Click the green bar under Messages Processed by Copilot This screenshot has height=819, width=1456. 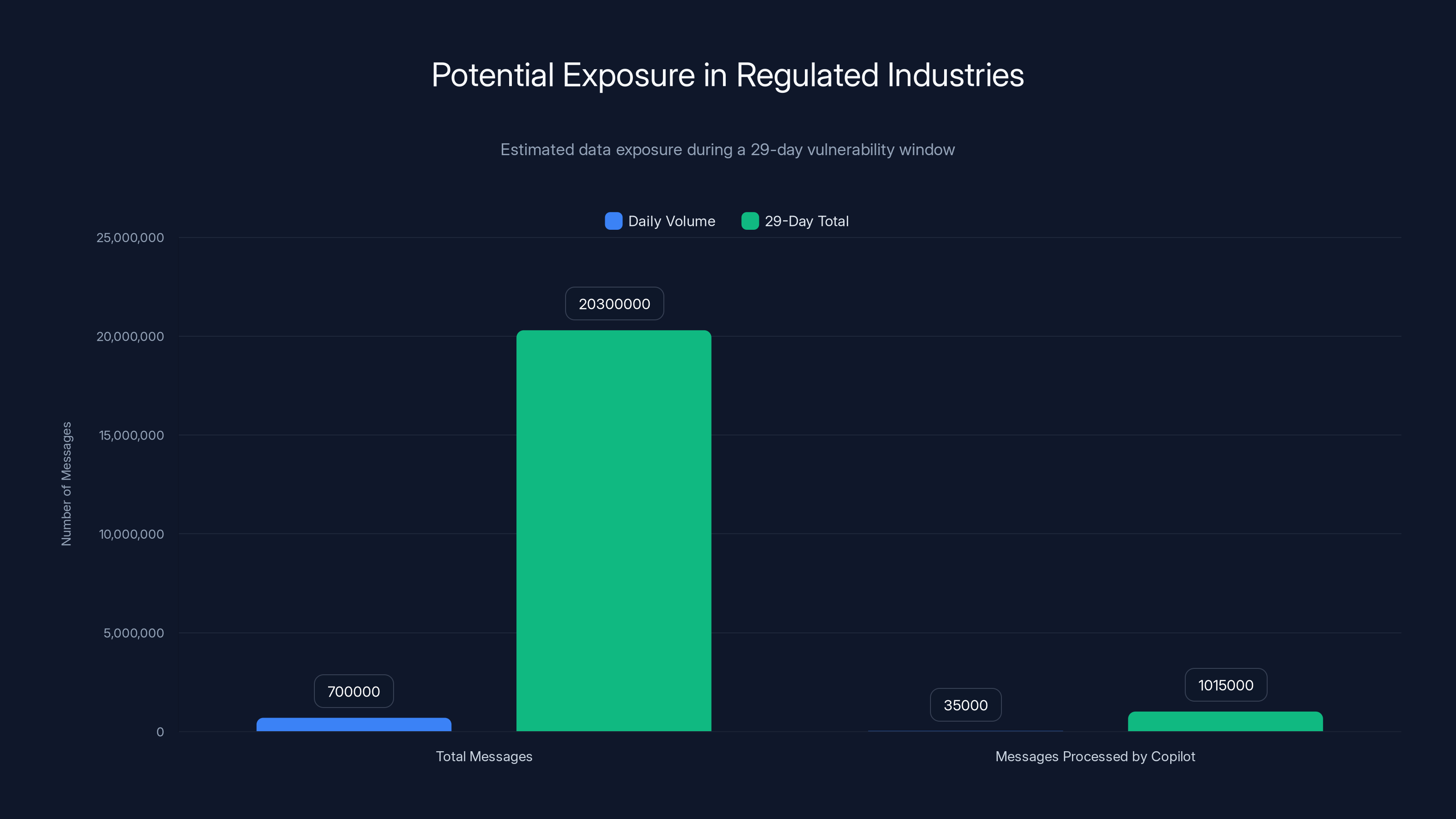coord(1225,723)
